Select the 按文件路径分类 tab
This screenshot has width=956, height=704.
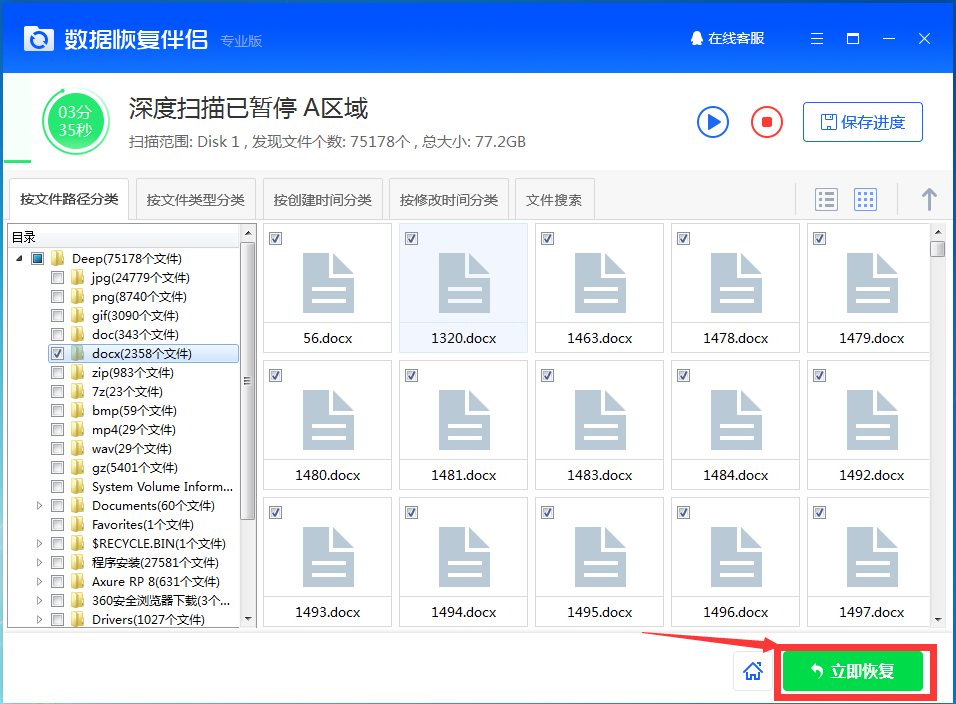(69, 199)
